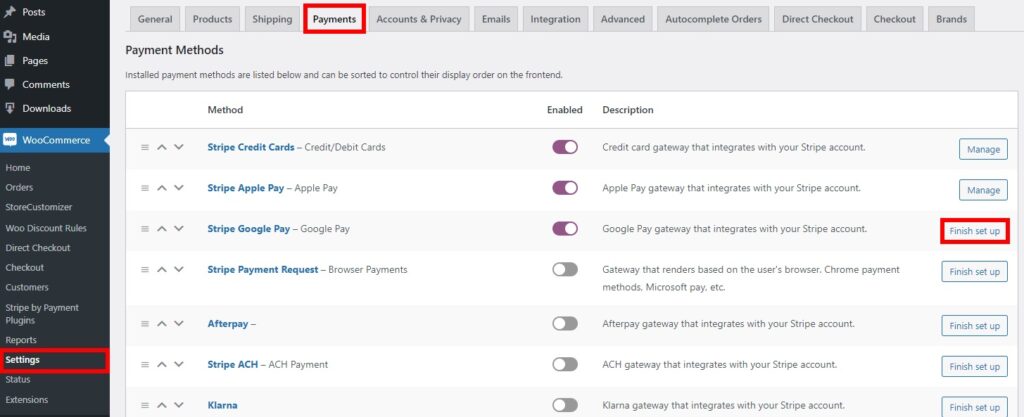Viewport: 1024px width, 417px height.
Task: Click Finish set up for Stripe ACH
Action: [974, 366]
